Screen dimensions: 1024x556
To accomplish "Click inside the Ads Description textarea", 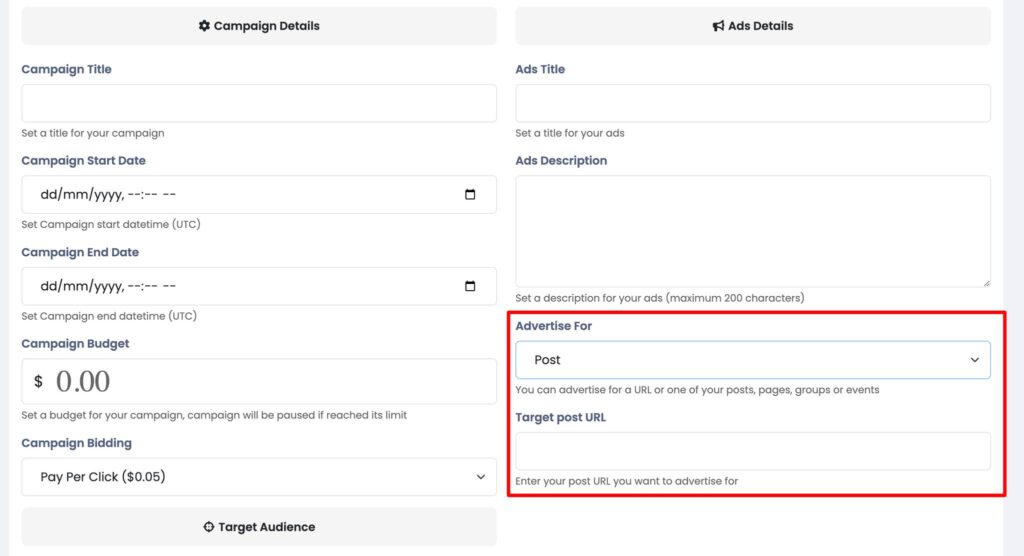I will [752, 231].
